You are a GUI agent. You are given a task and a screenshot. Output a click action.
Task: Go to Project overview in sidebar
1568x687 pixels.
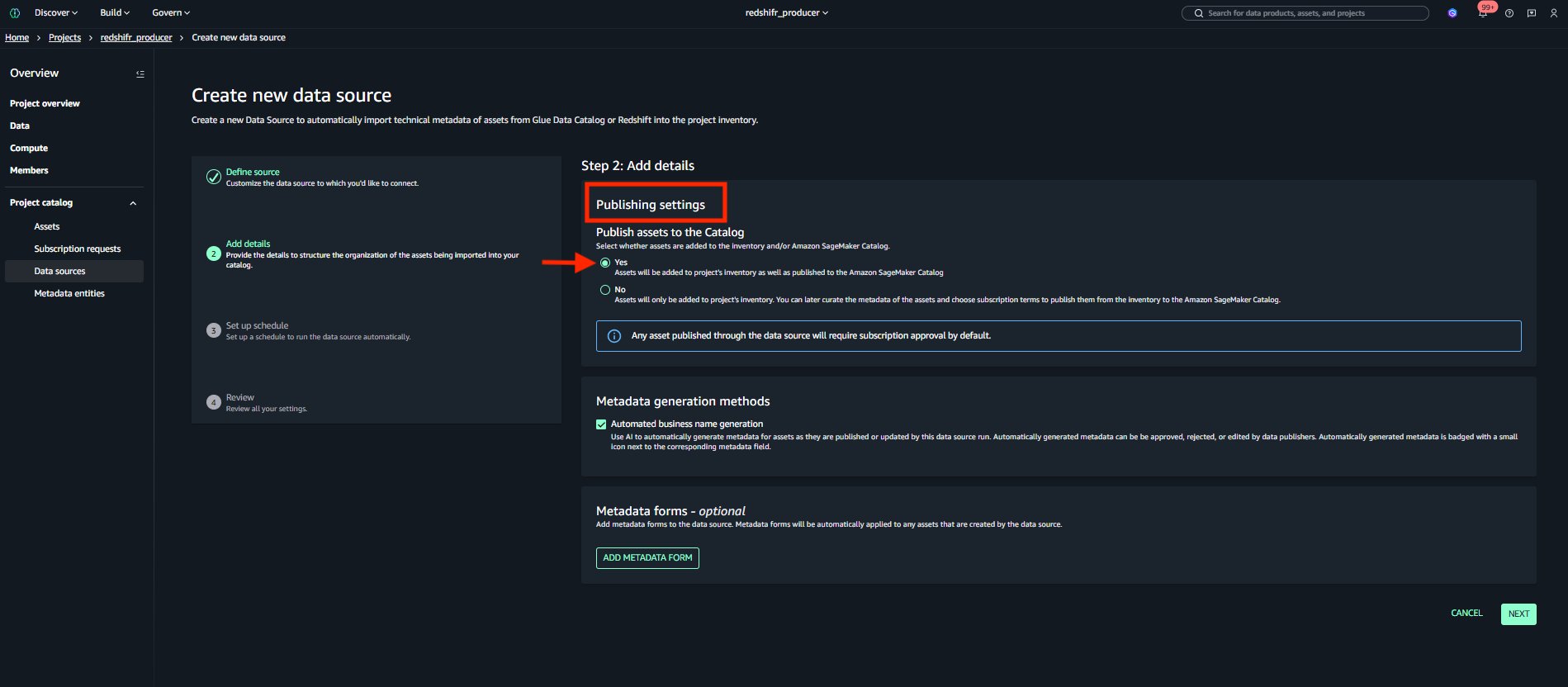click(45, 104)
